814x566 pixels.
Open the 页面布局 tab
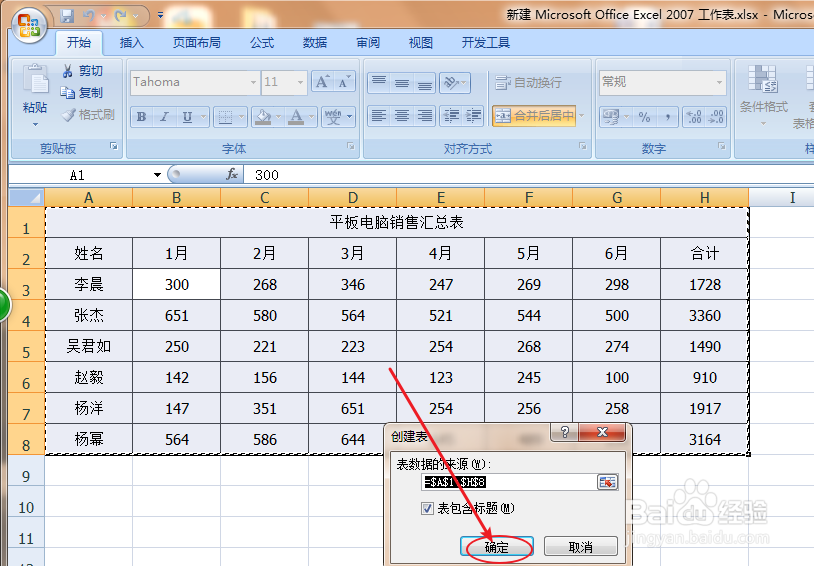[x=197, y=43]
